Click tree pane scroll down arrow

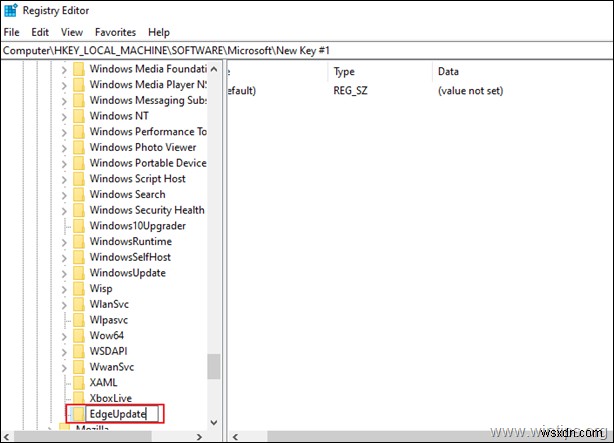(x=214, y=422)
